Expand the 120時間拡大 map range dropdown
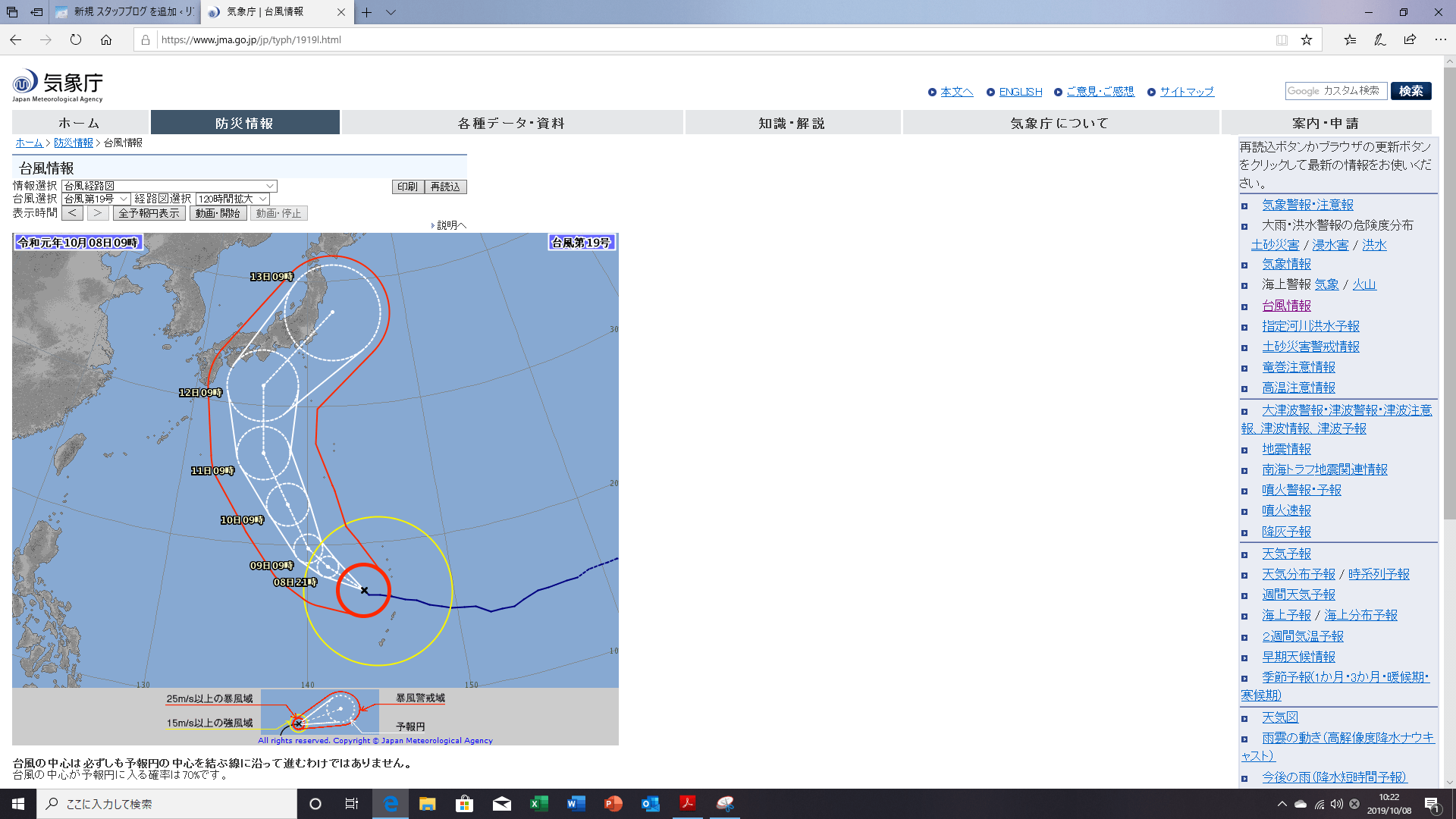Viewport: 1456px width, 819px height. pos(232,199)
